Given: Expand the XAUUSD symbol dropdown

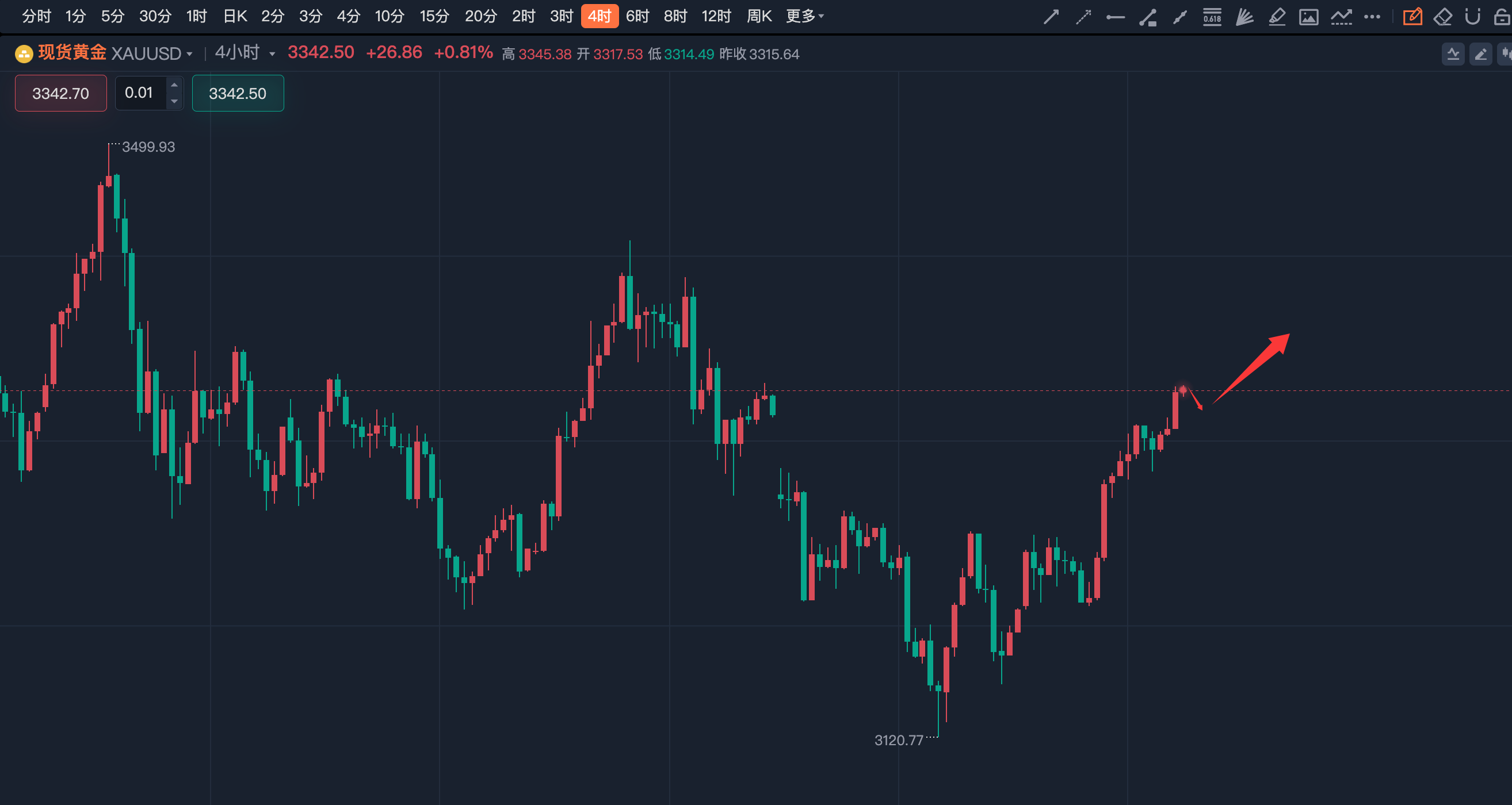Looking at the screenshot, I should [189, 54].
